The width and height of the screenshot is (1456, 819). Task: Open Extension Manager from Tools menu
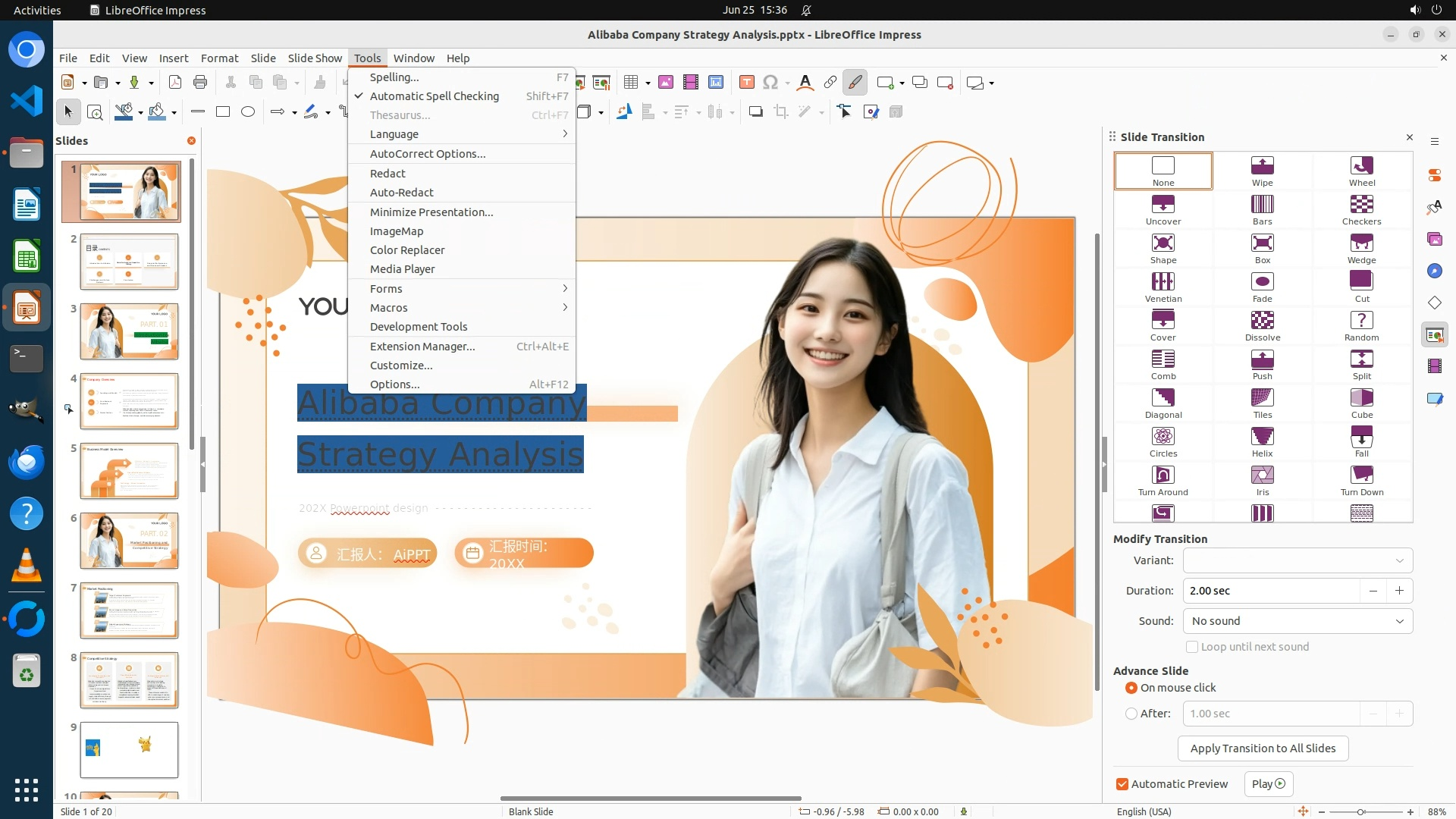pyautogui.click(x=422, y=347)
